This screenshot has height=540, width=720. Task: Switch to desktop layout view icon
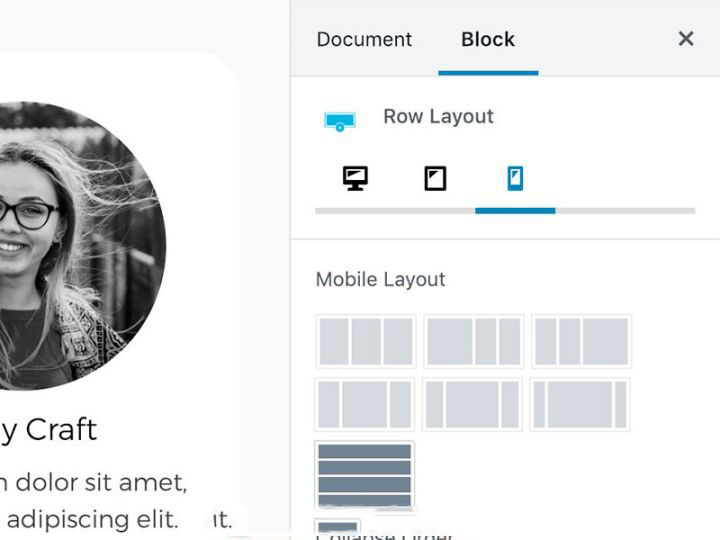pos(355,178)
